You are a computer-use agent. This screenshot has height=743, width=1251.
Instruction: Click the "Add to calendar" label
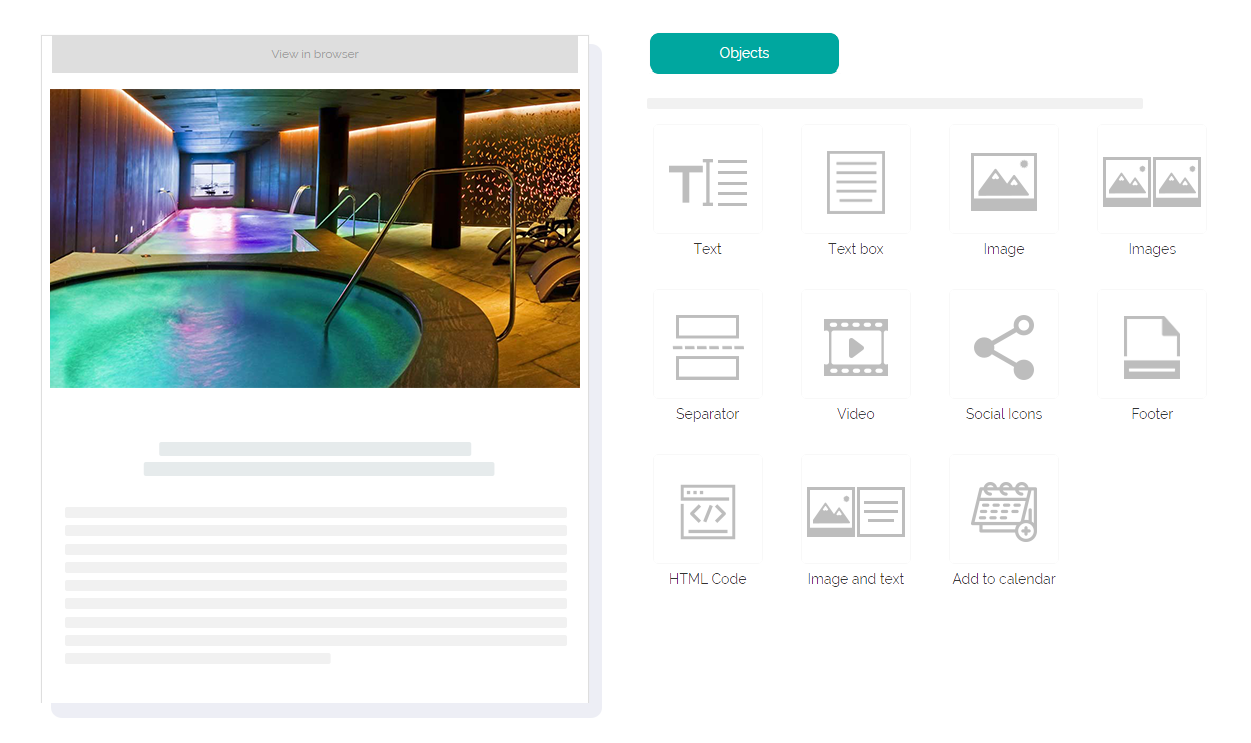click(x=1004, y=579)
